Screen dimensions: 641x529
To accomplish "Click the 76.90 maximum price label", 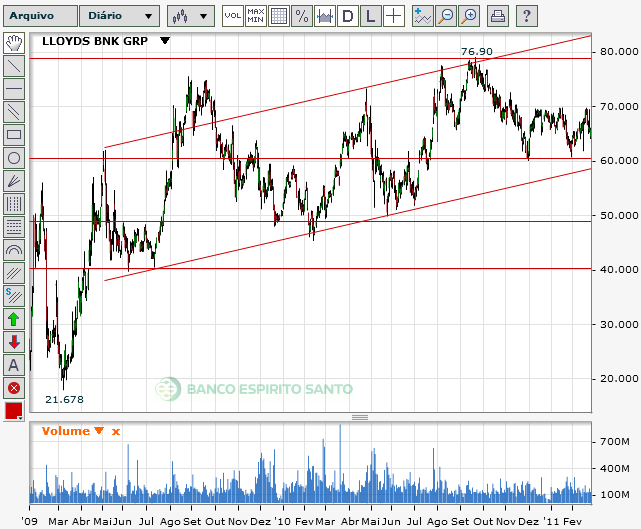I will point(477,52).
